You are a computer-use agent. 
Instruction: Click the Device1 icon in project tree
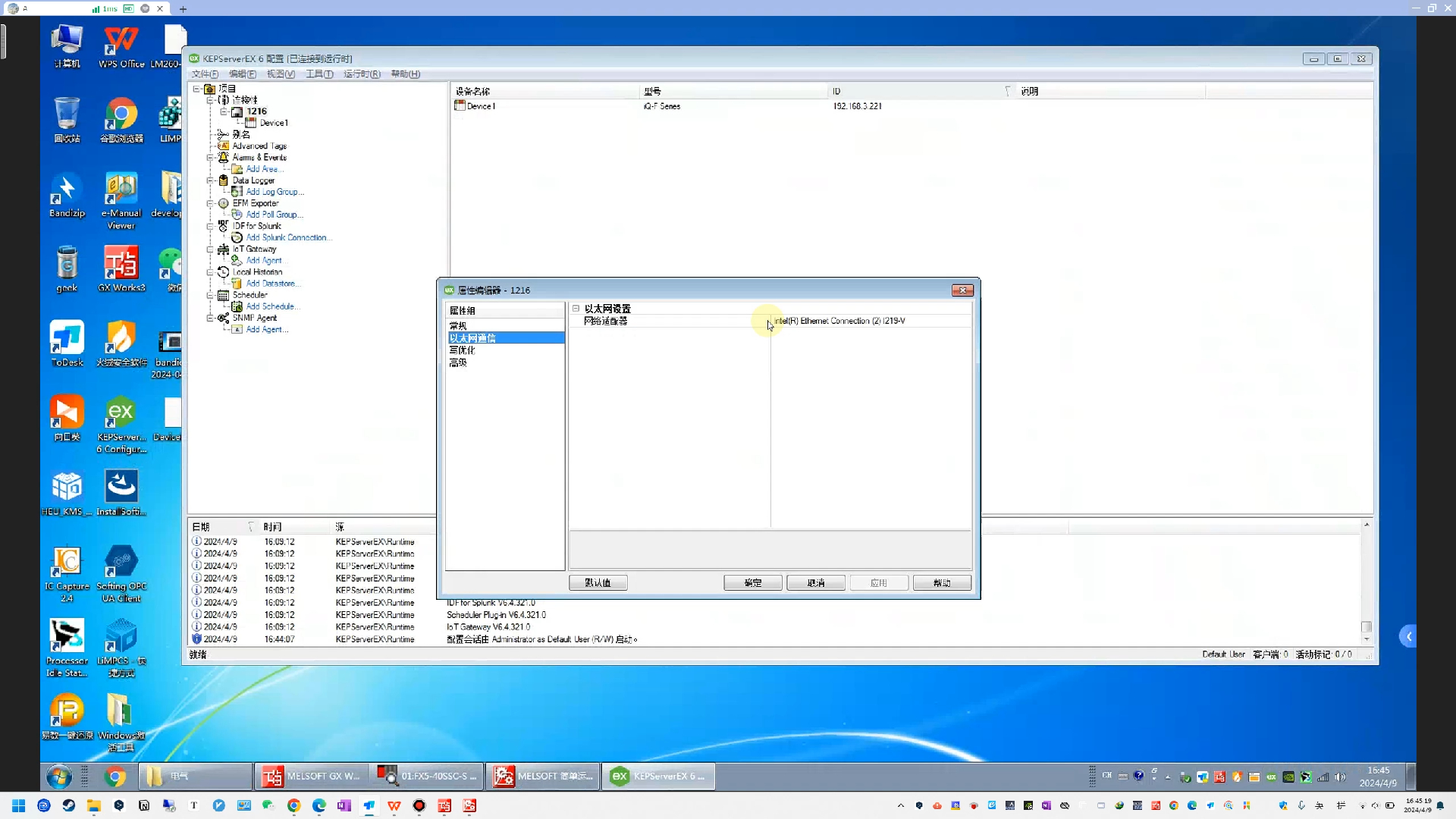tap(251, 123)
